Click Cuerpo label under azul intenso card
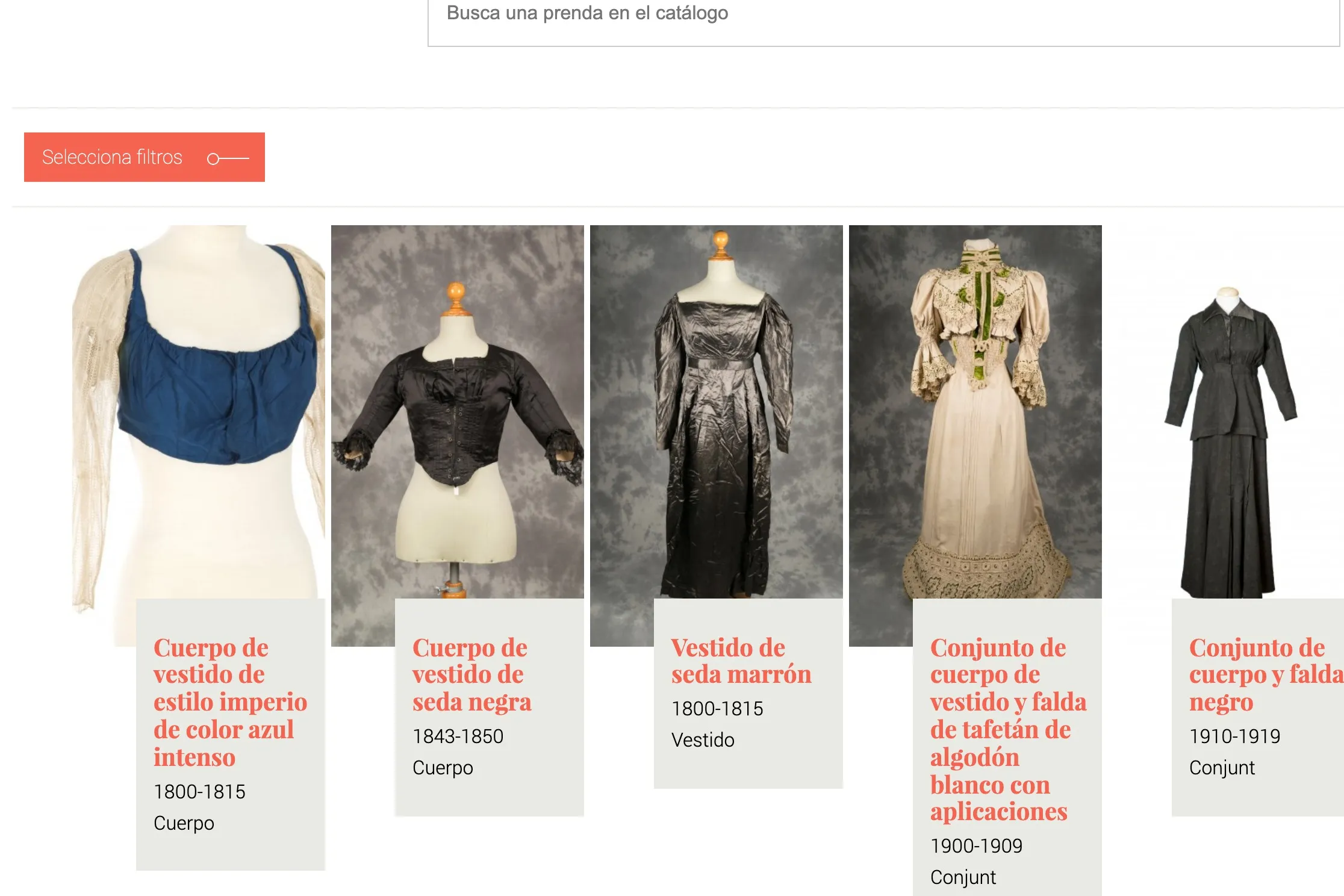This screenshot has width=1344, height=896. [184, 823]
